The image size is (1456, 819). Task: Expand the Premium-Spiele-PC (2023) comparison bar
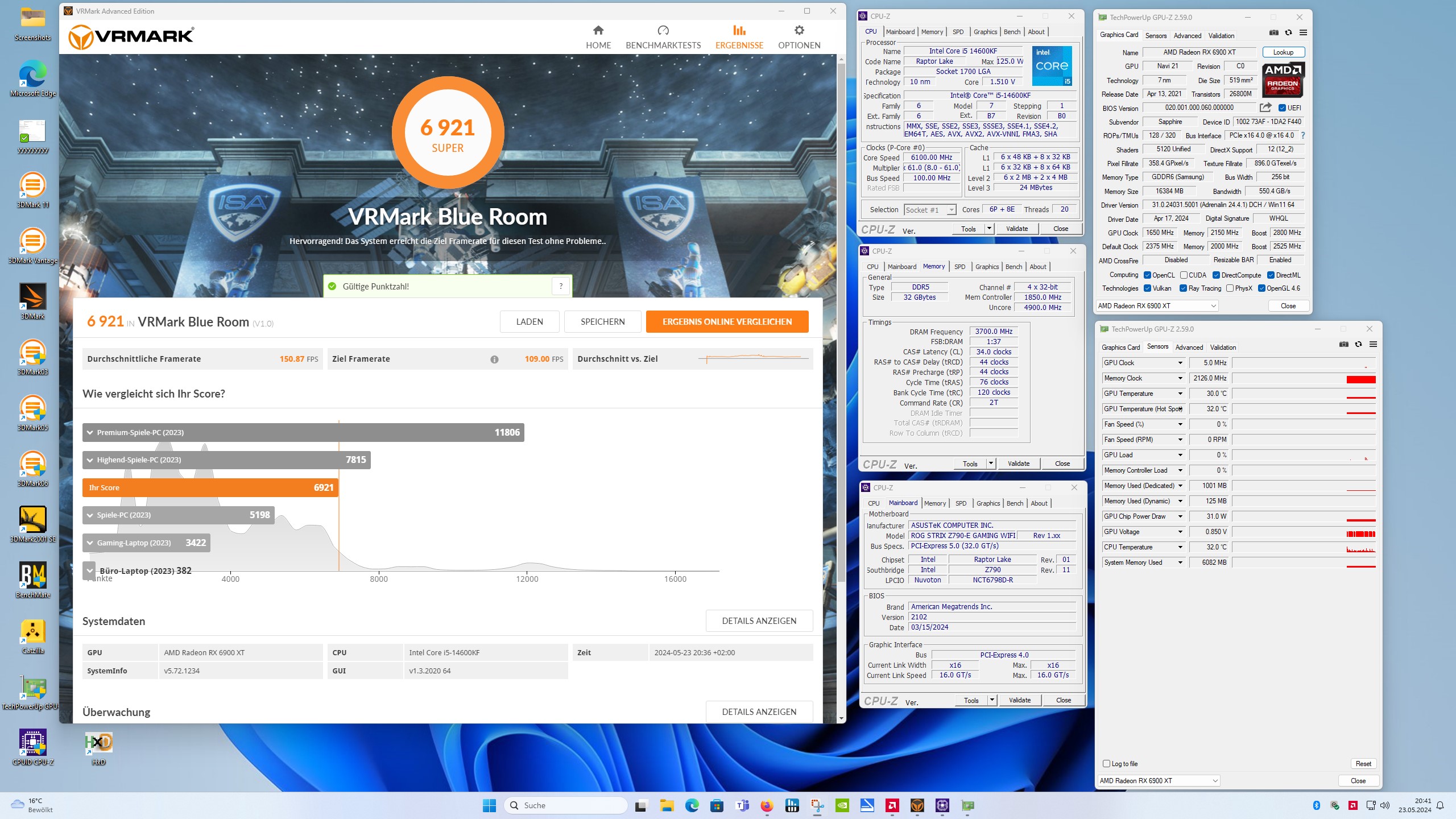(x=303, y=432)
